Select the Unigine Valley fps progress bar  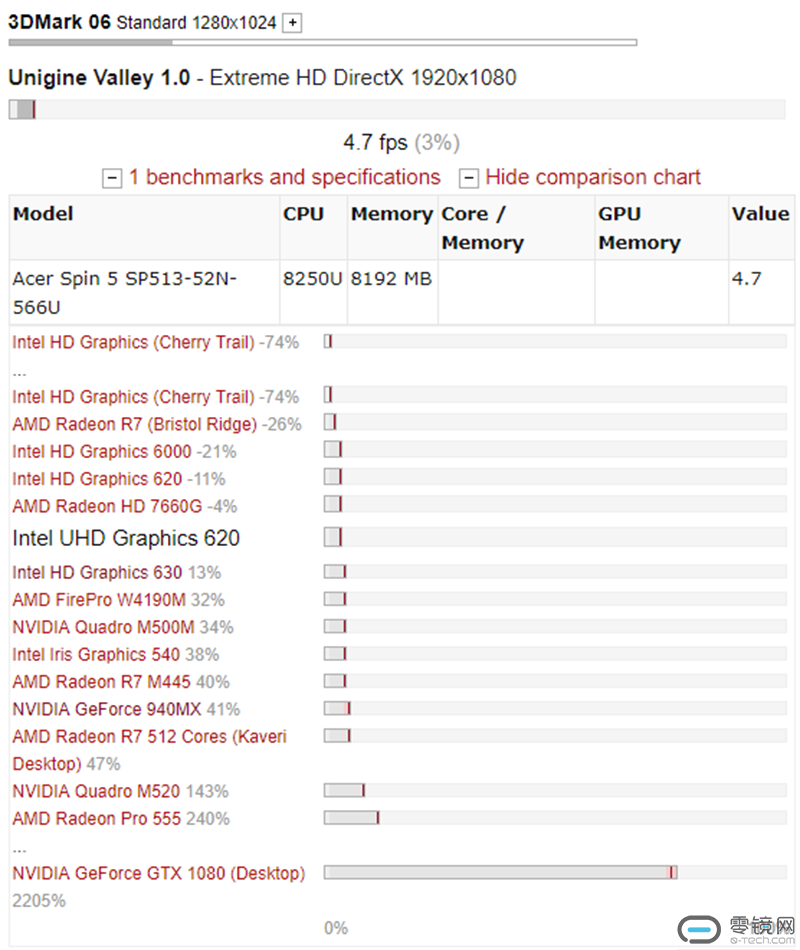coord(397,110)
